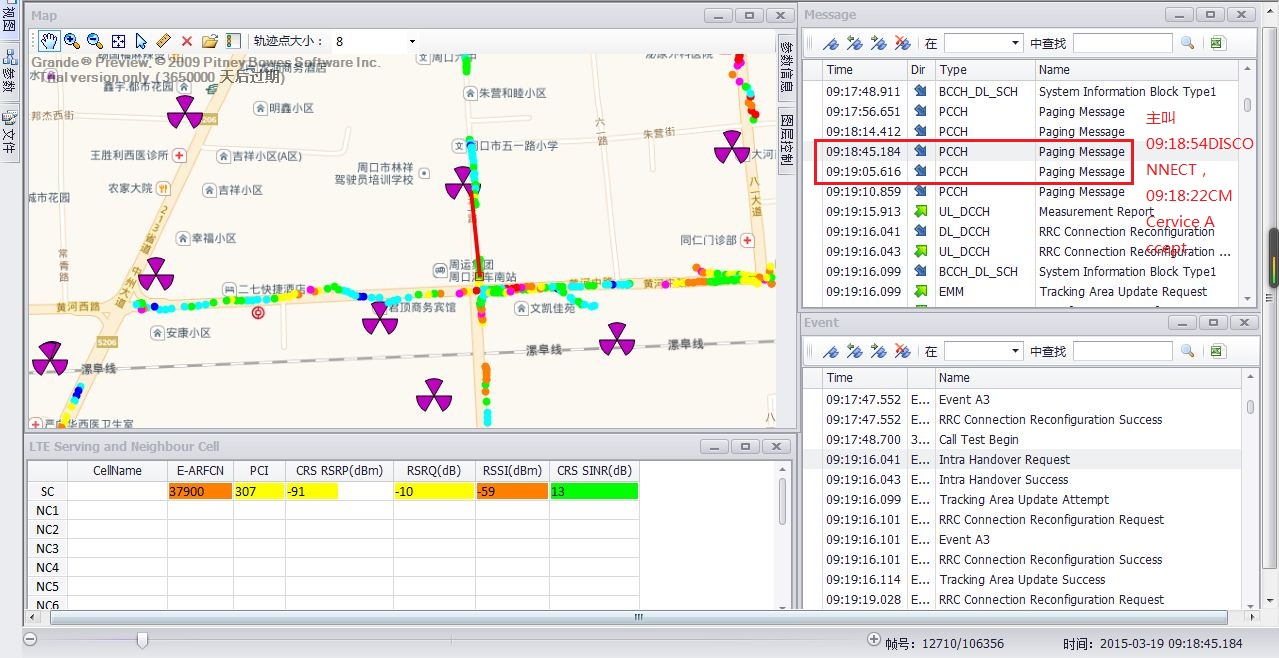Select the pan hand tool in Map toolbar
The width and height of the screenshot is (1279, 658).
49,41
